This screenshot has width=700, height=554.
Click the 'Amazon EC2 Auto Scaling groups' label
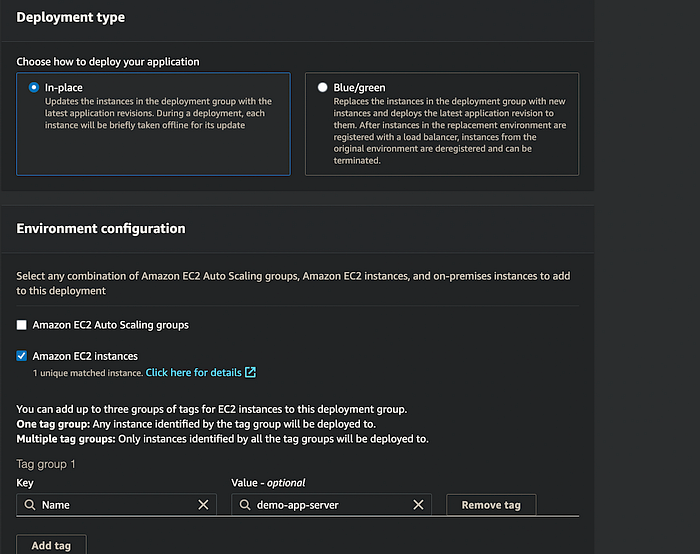(x=110, y=325)
